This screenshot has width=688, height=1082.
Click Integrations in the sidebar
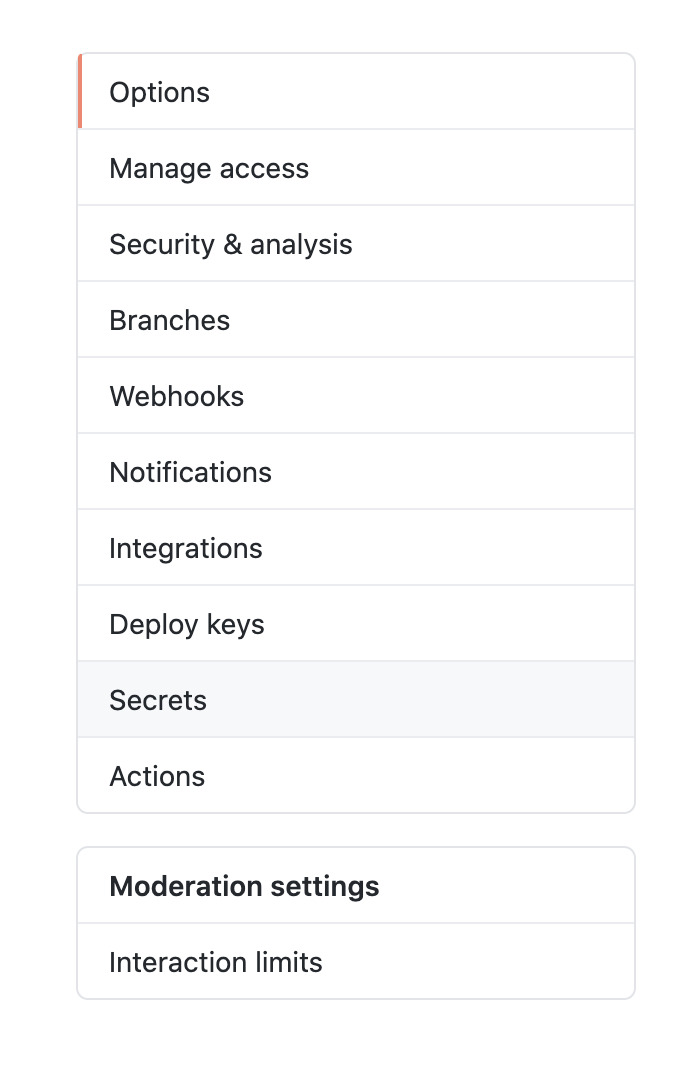point(186,548)
